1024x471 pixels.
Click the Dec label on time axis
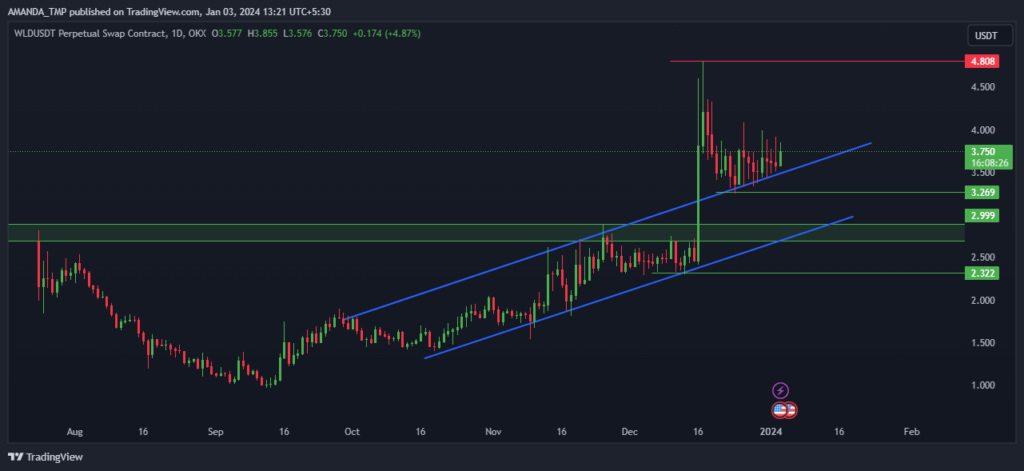630,432
